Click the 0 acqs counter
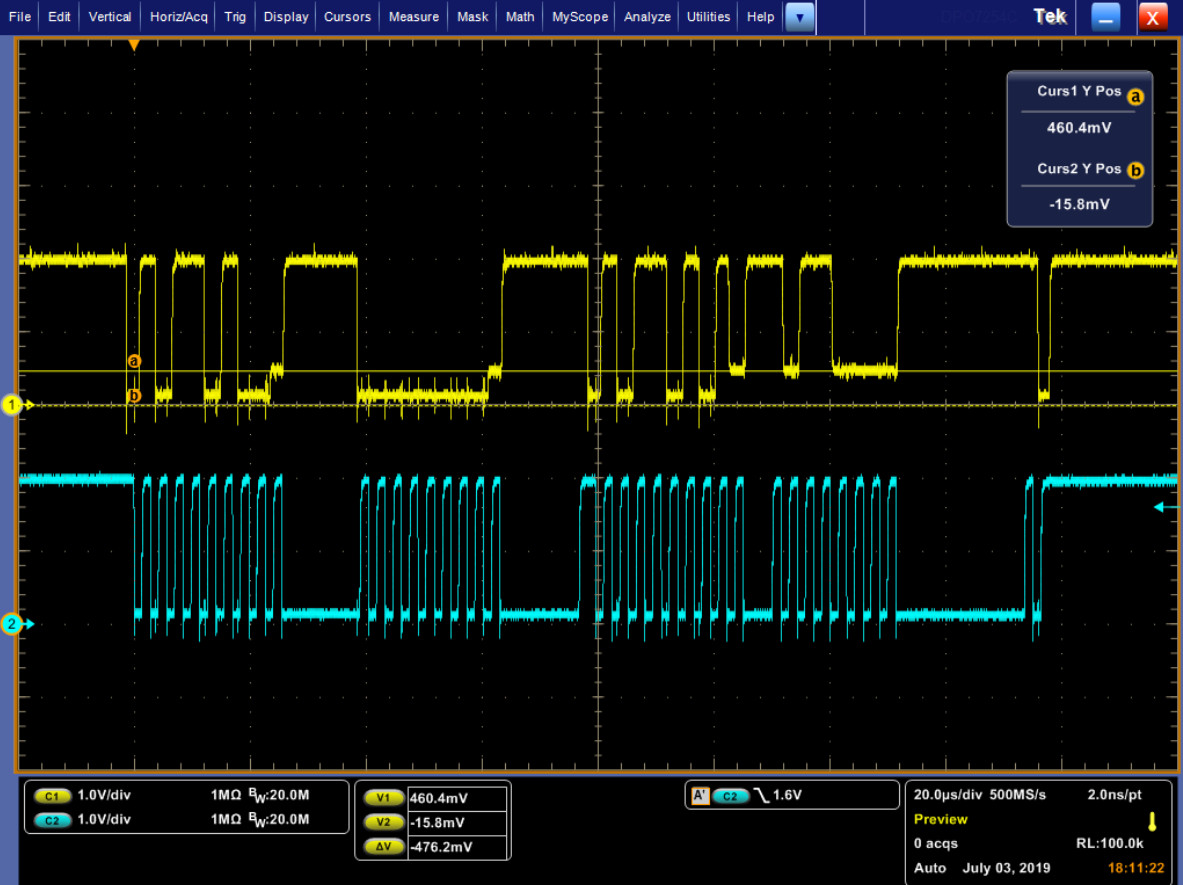1183x885 pixels. [x=936, y=844]
